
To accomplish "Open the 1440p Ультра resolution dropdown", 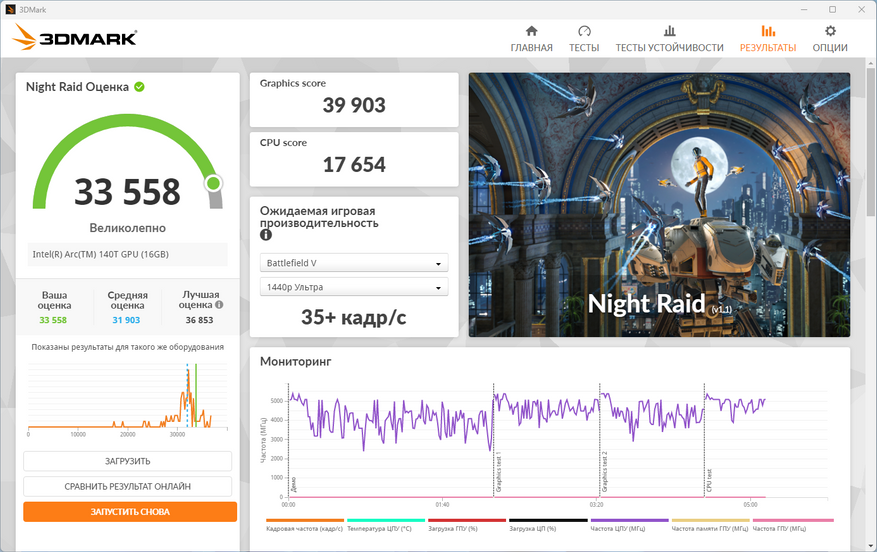I will click(x=353, y=288).
